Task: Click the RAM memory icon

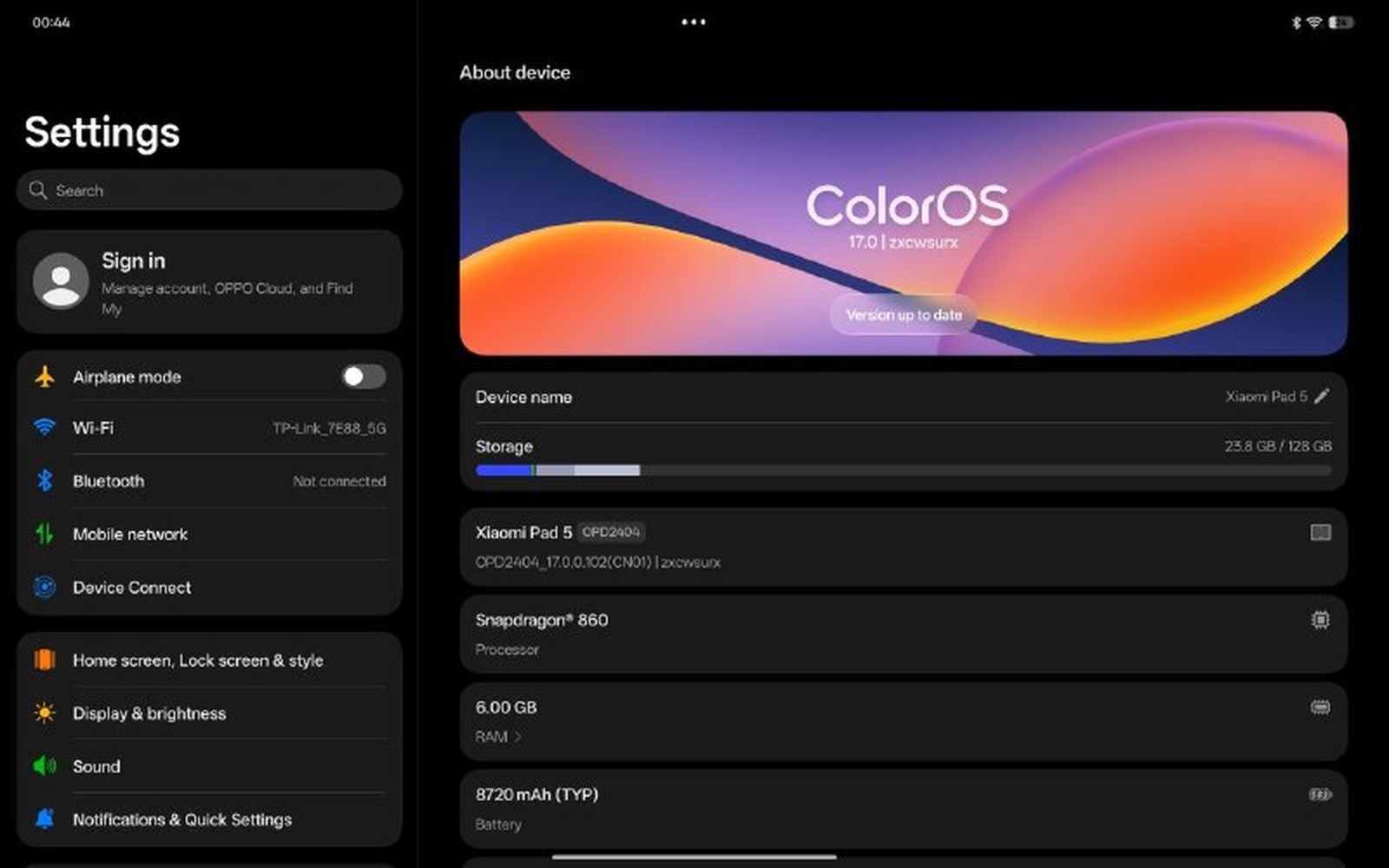Action: tap(1320, 707)
